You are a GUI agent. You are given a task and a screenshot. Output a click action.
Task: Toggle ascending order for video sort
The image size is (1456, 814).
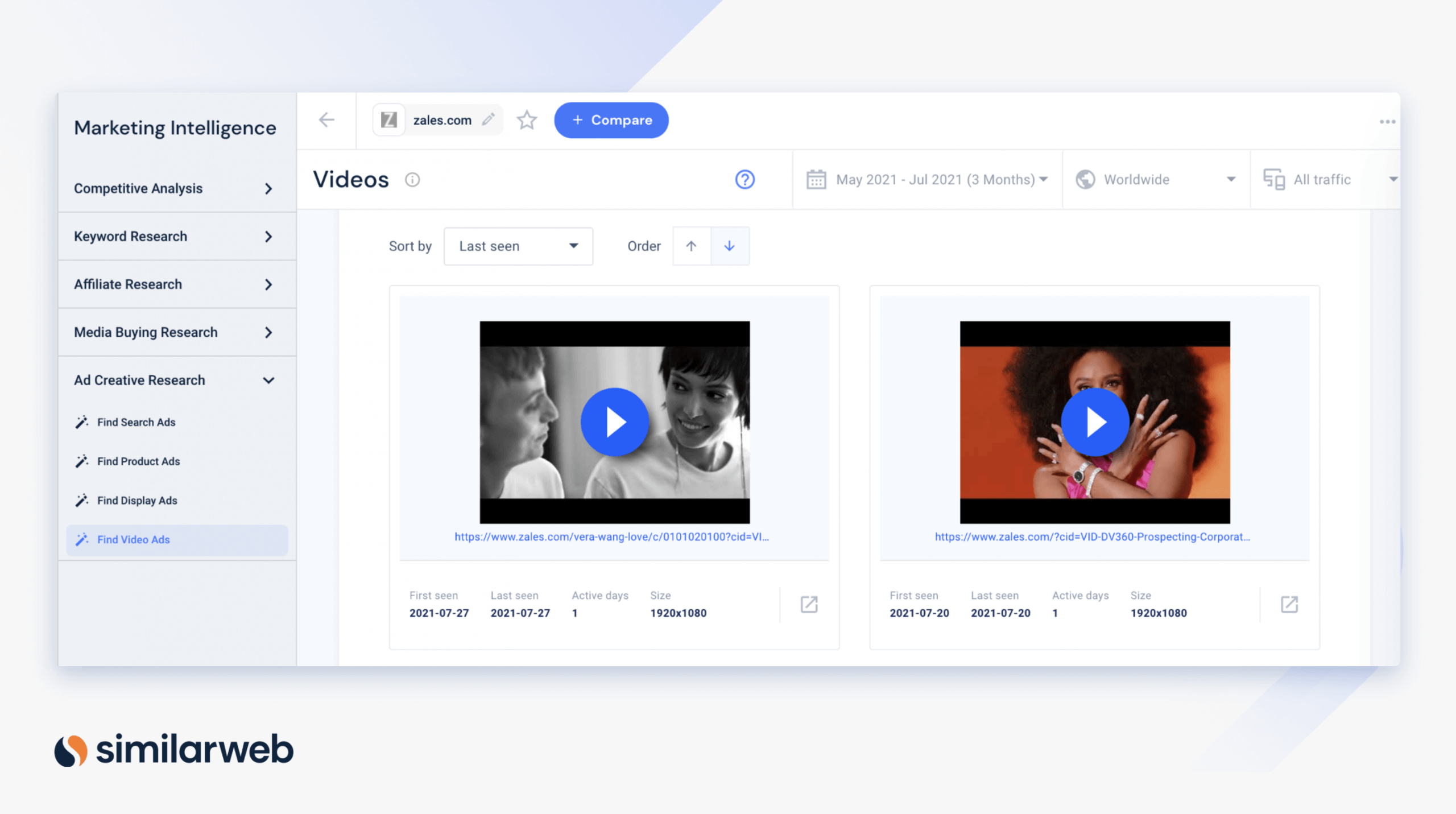692,246
